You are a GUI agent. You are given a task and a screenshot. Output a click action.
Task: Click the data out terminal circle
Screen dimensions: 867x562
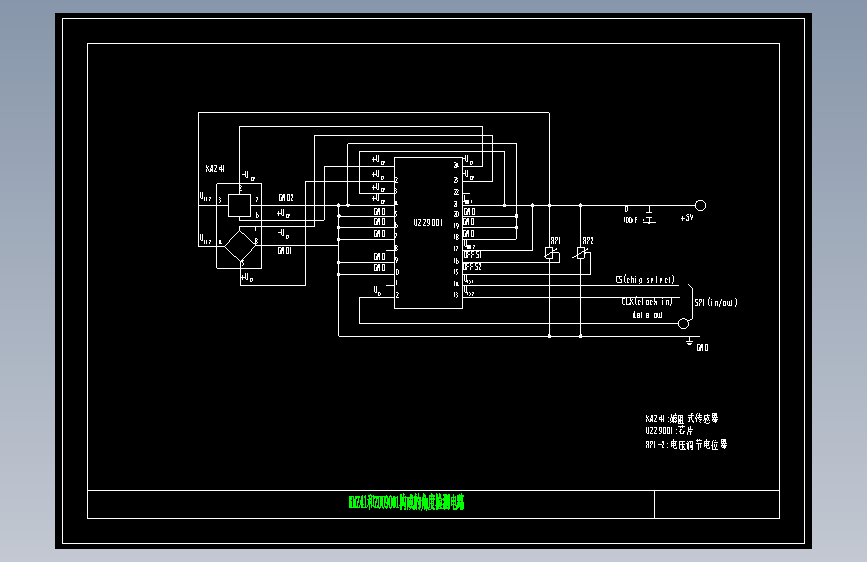coord(683,323)
